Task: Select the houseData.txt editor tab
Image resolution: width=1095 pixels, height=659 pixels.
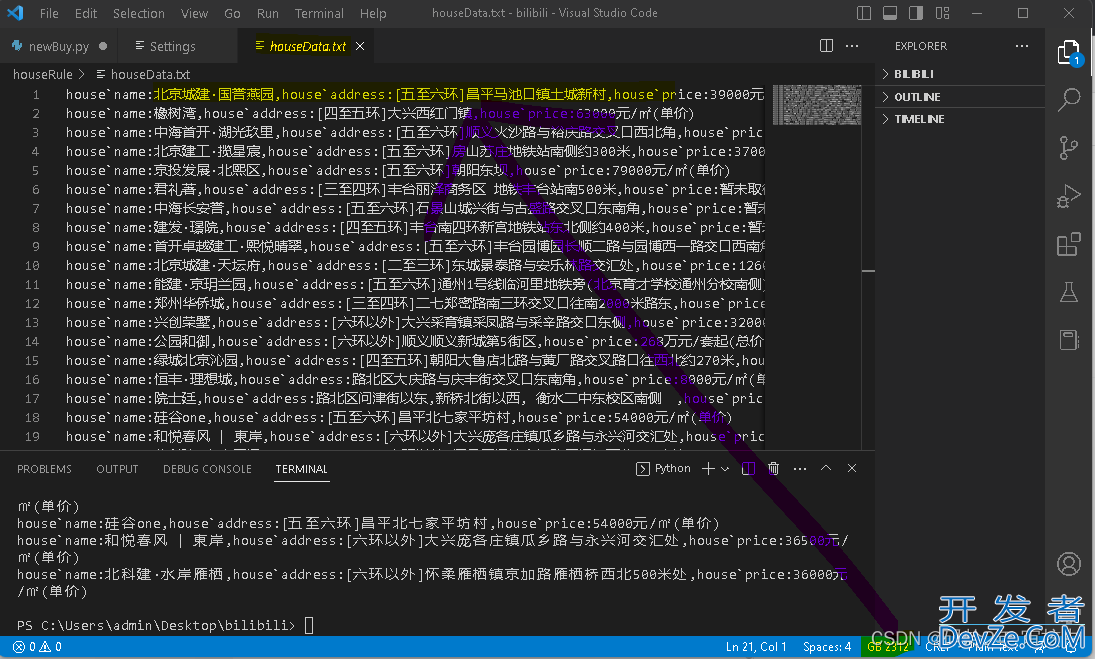Action: (x=307, y=46)
